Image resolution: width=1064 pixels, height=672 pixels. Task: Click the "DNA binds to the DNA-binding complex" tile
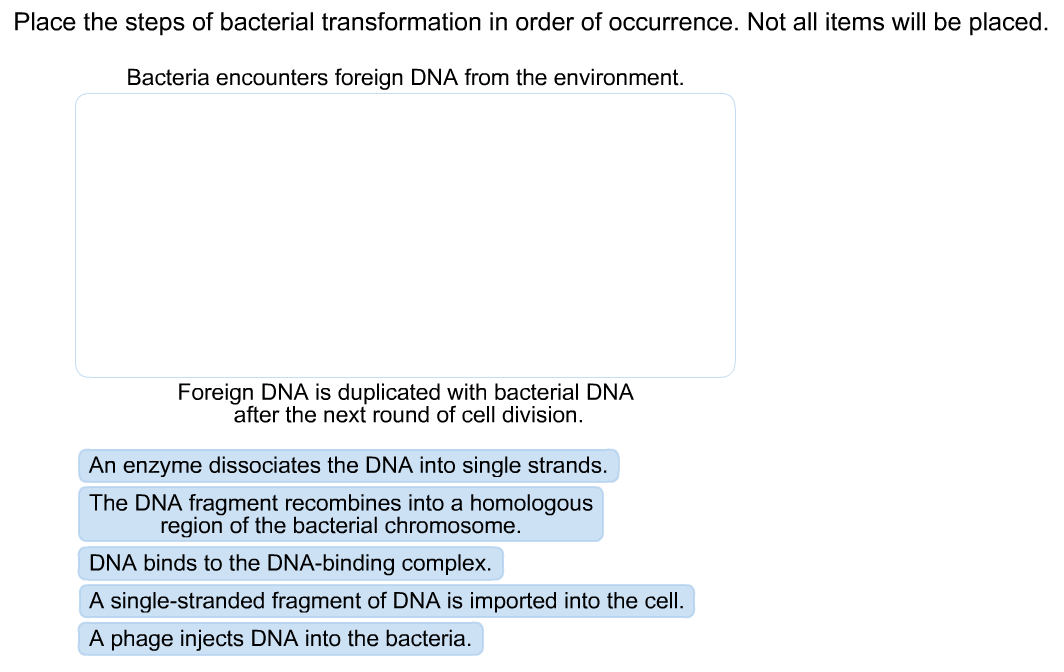[290, 563]
